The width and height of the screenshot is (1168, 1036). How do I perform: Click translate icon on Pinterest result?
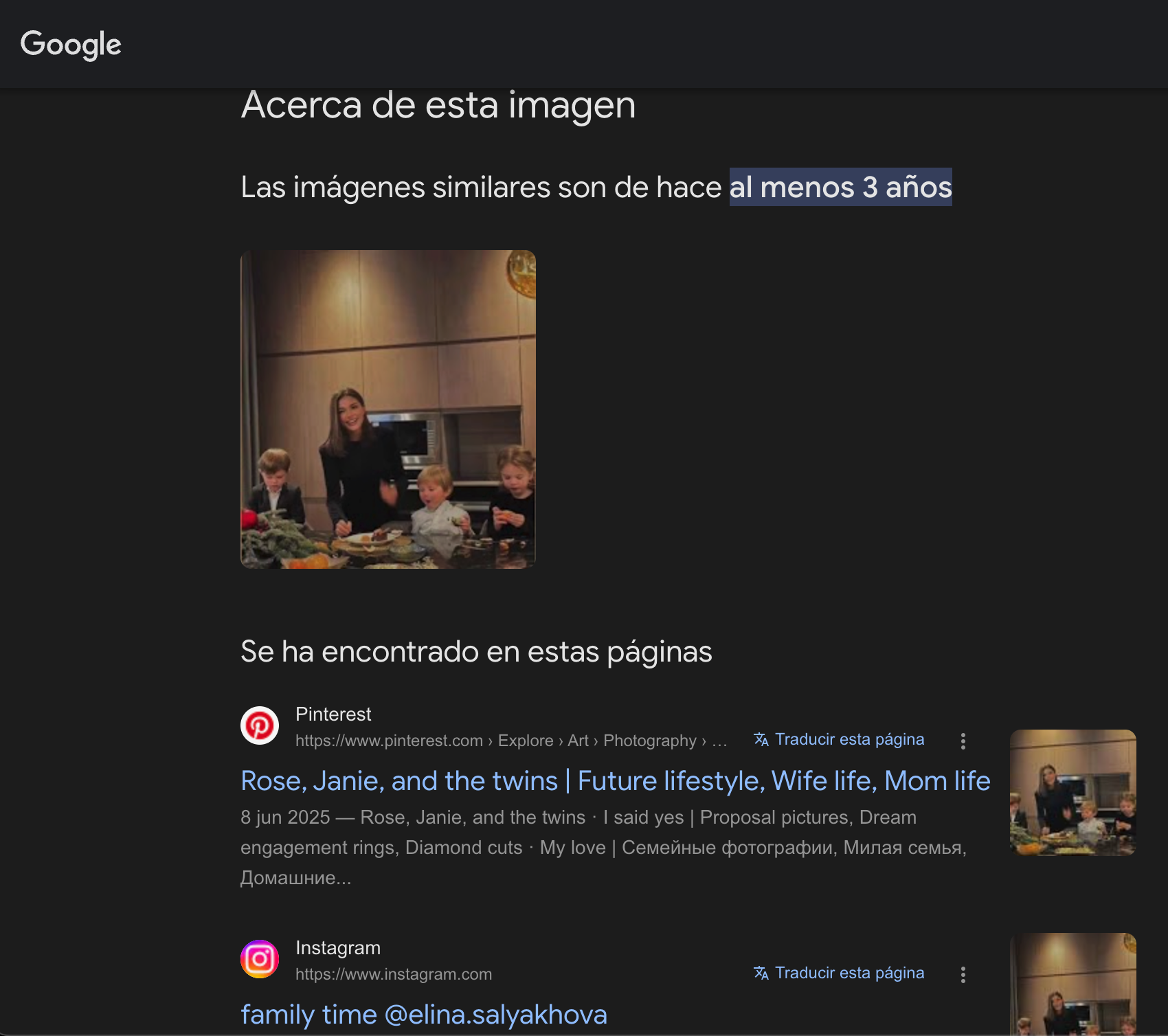(x=761, y=739)
